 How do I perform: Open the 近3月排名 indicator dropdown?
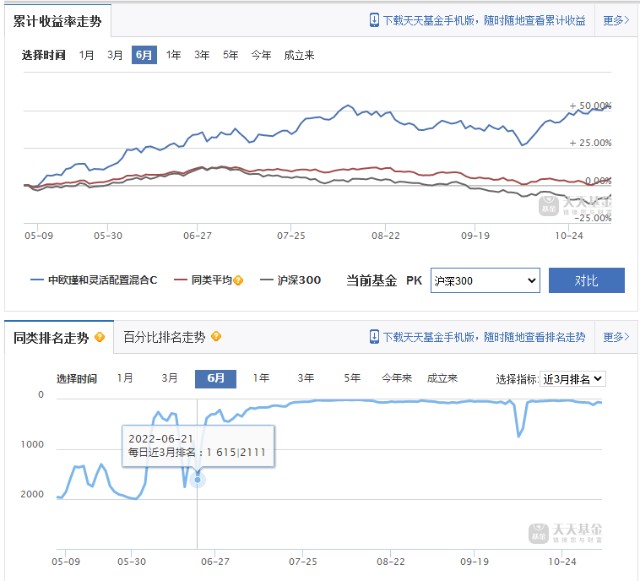[572, 378]
